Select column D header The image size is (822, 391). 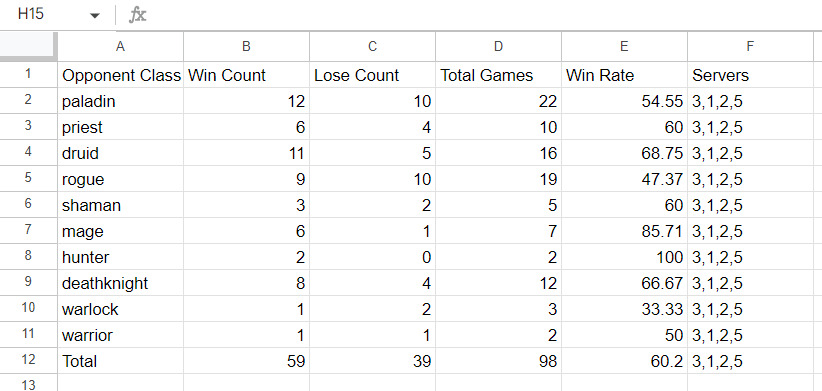(498, 47)
